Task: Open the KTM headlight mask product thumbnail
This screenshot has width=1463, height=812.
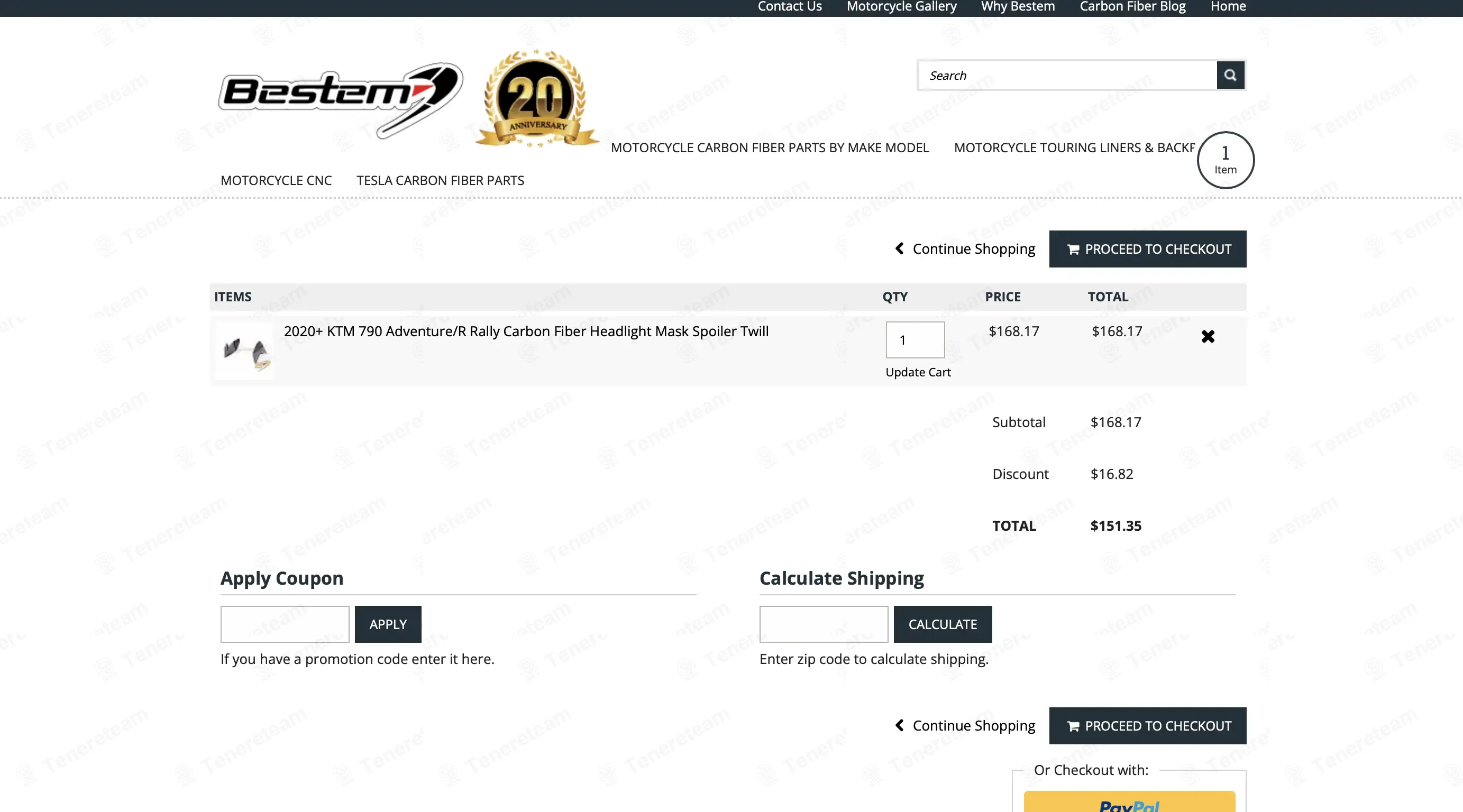Action: point(245,352)
